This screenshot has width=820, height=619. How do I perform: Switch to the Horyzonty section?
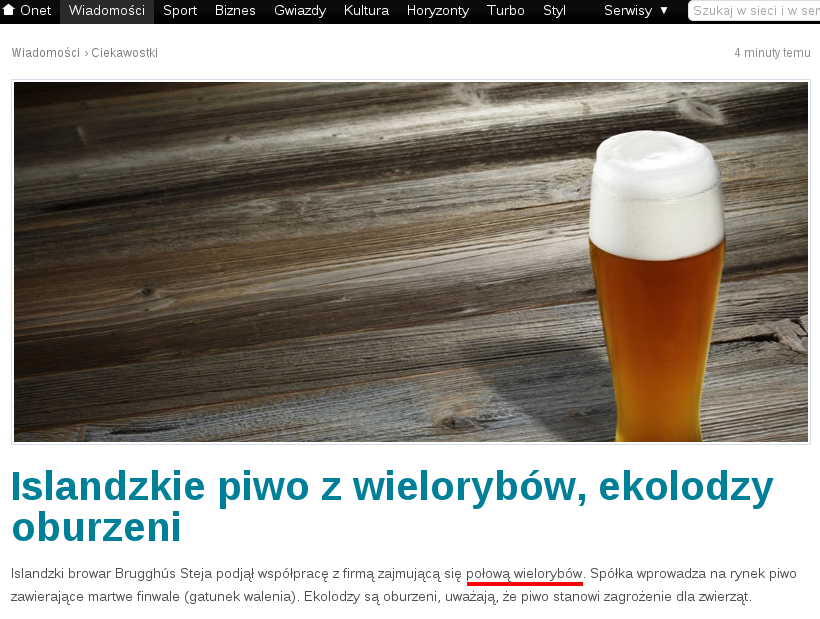438,11
